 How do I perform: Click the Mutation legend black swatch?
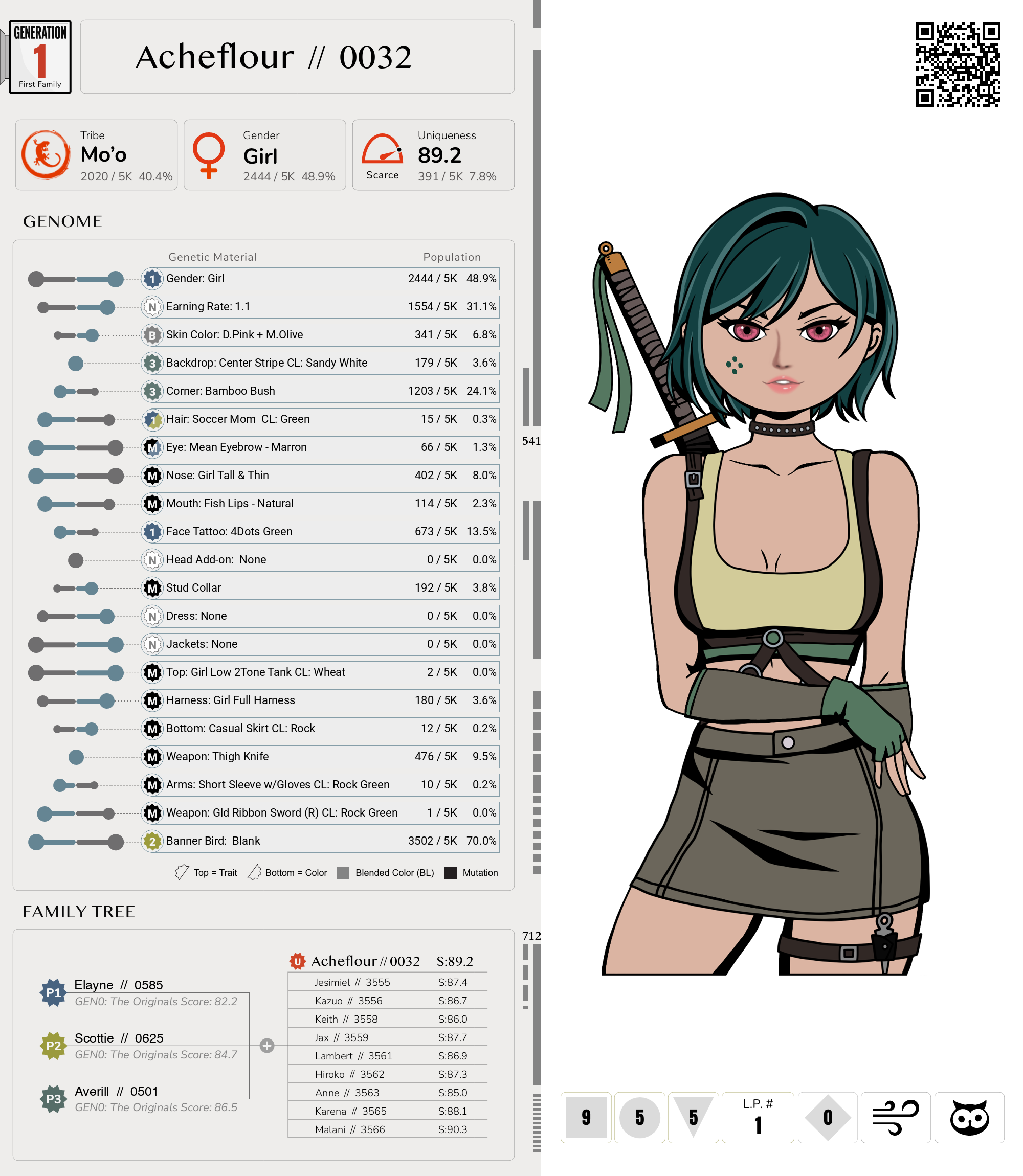pos(451,872)
